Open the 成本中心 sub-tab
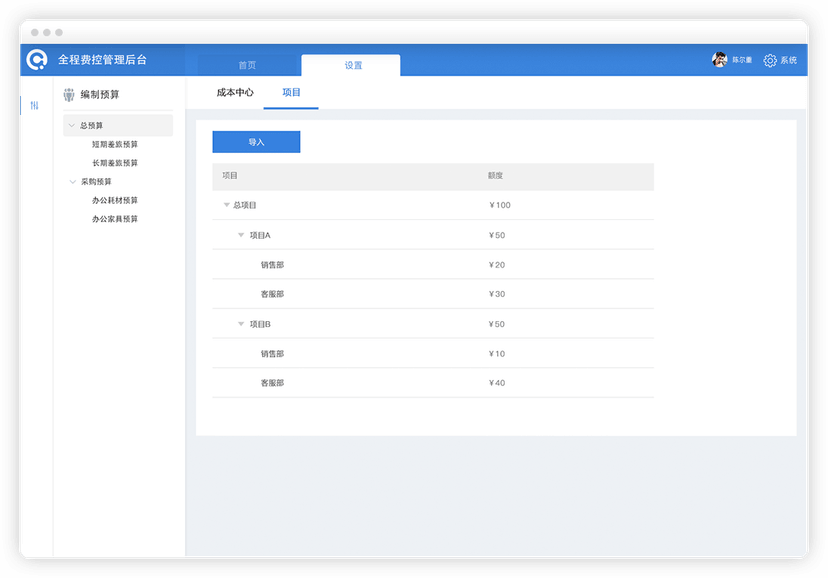This screenshot has height=578, width=828. (x=235, y=92)
